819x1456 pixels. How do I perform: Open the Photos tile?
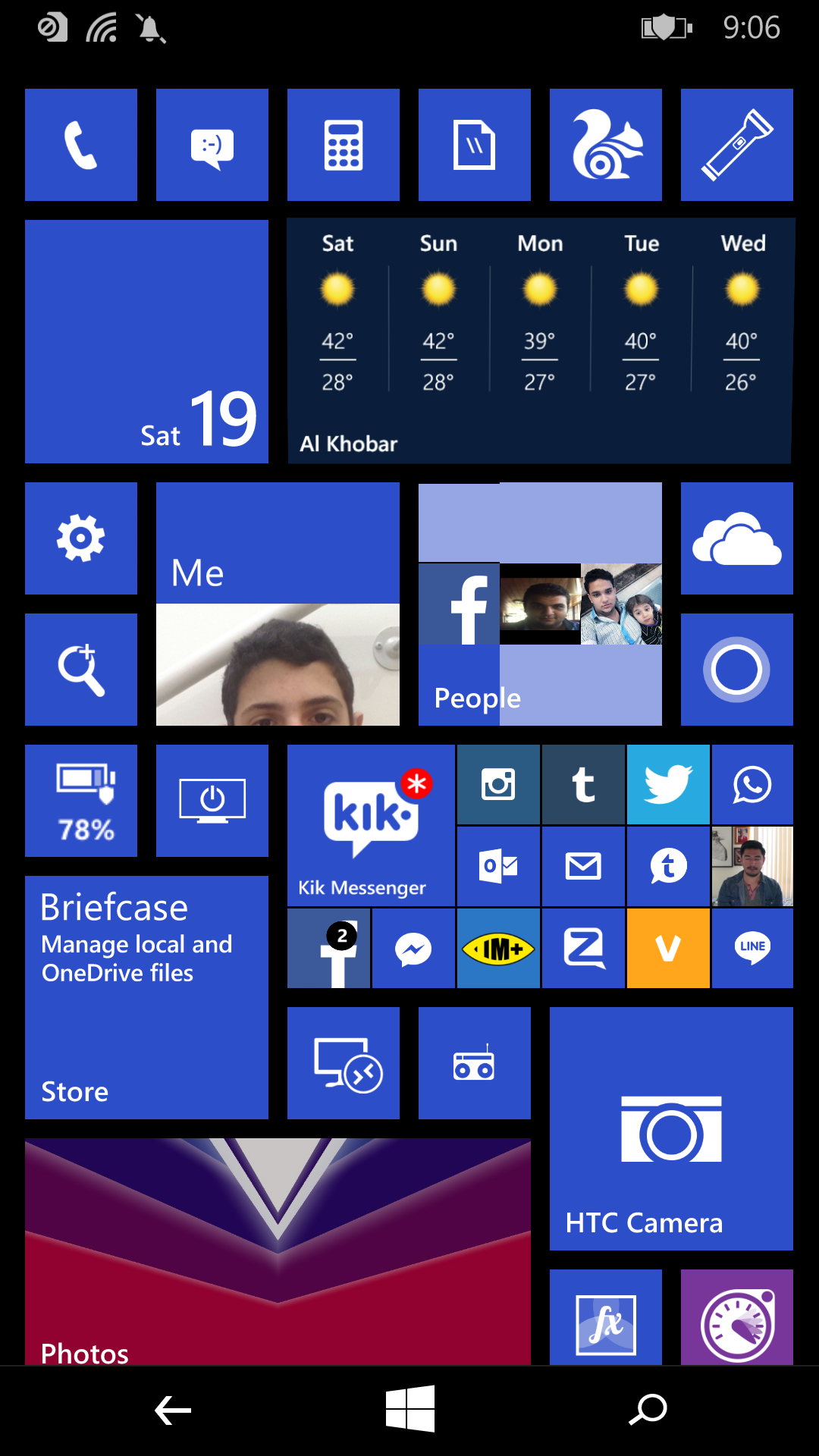click(x=278, y=1251)
